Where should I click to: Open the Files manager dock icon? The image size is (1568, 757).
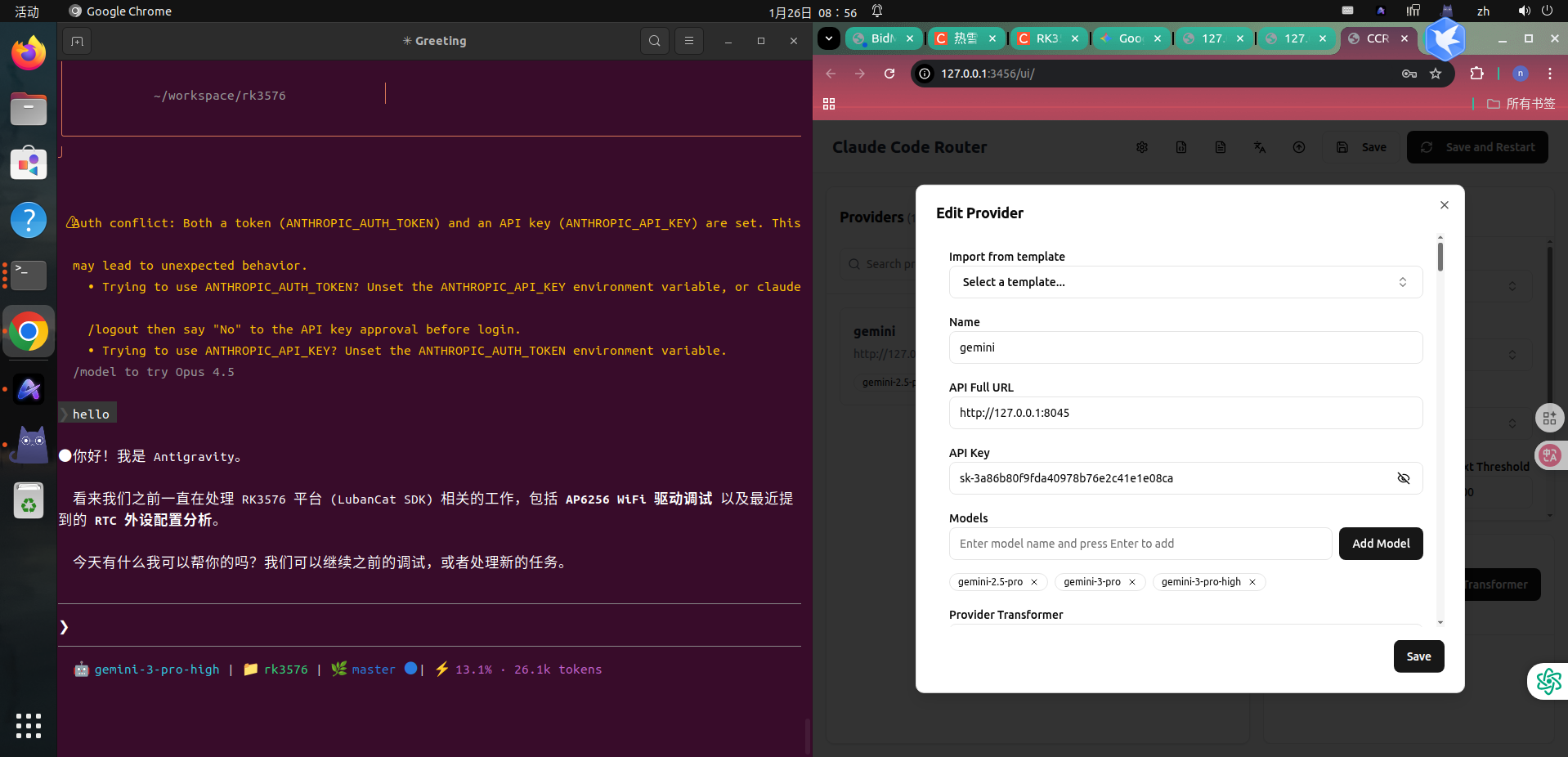pos(29,109)
